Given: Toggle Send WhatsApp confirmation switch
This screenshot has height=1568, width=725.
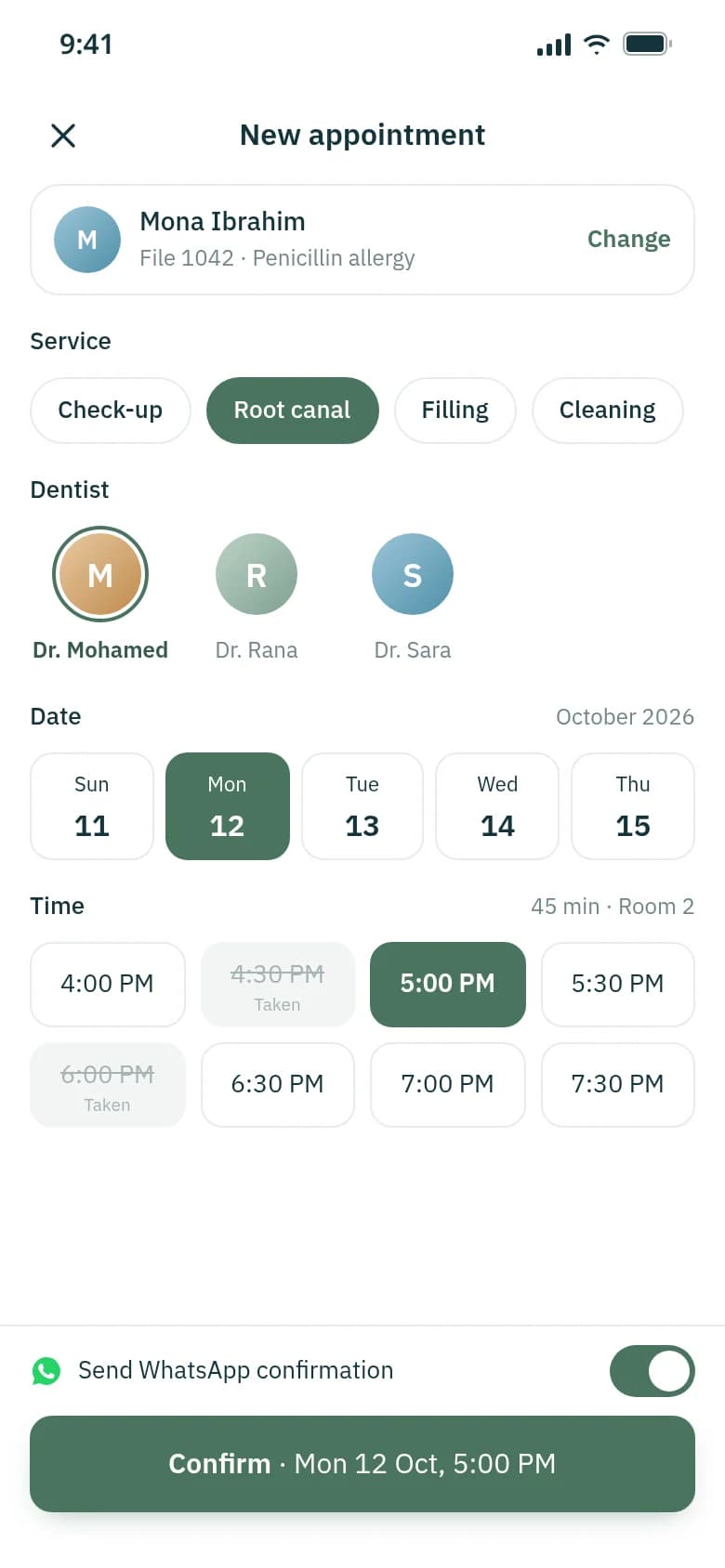Looking at the screenshot, I should tap(652, 1371).
